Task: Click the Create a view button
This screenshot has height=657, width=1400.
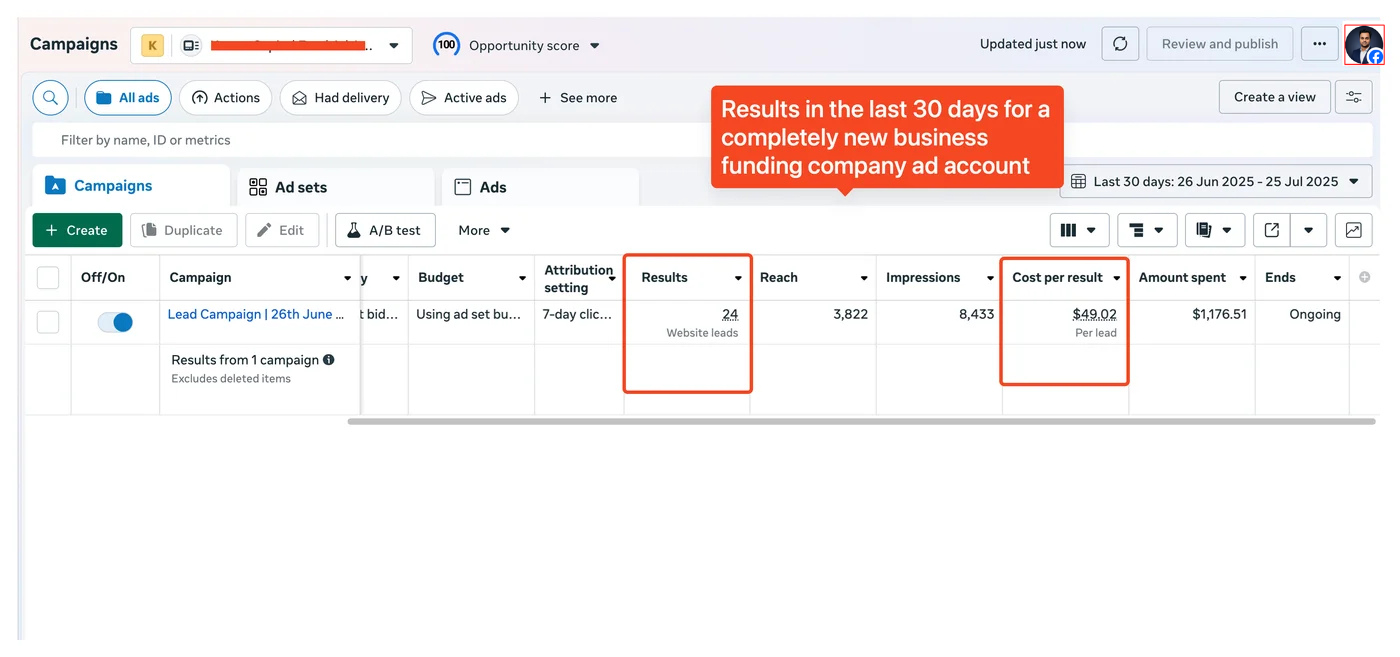Action: (1274, 97)
